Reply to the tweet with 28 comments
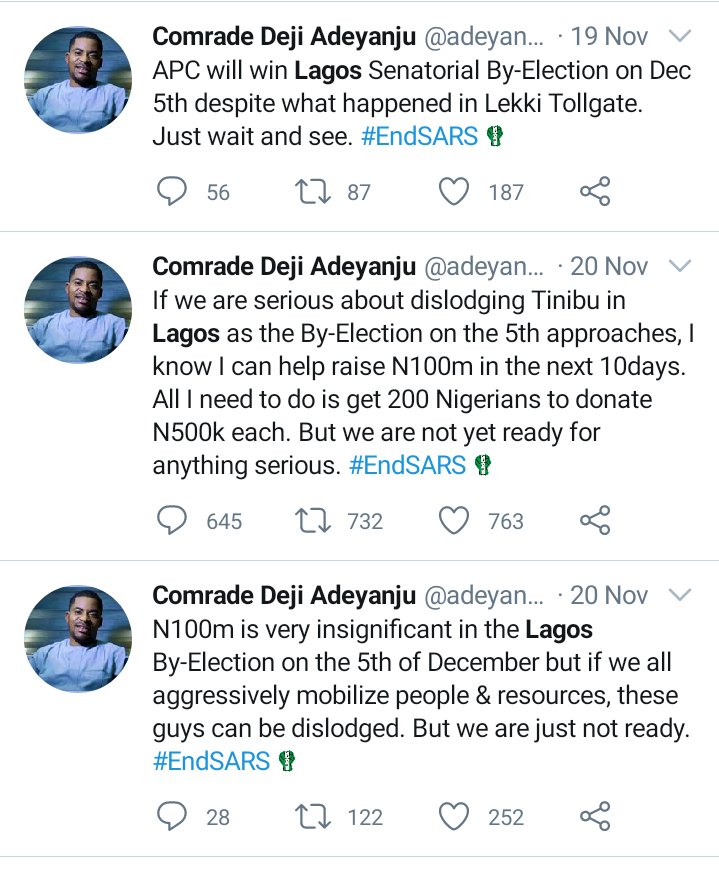The height and width of the screenshot is (873, 719). coord(172,816)
